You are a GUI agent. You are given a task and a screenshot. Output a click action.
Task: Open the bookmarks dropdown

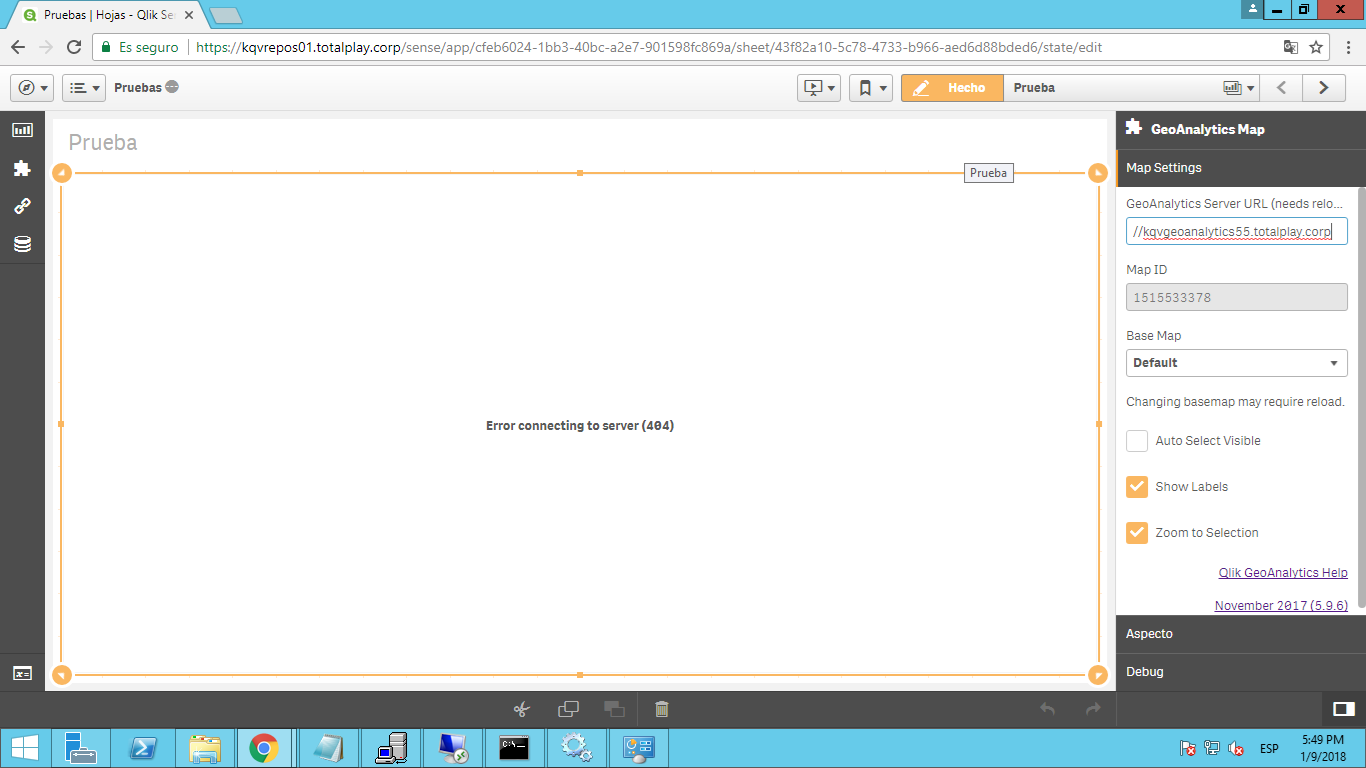point(871,88)
